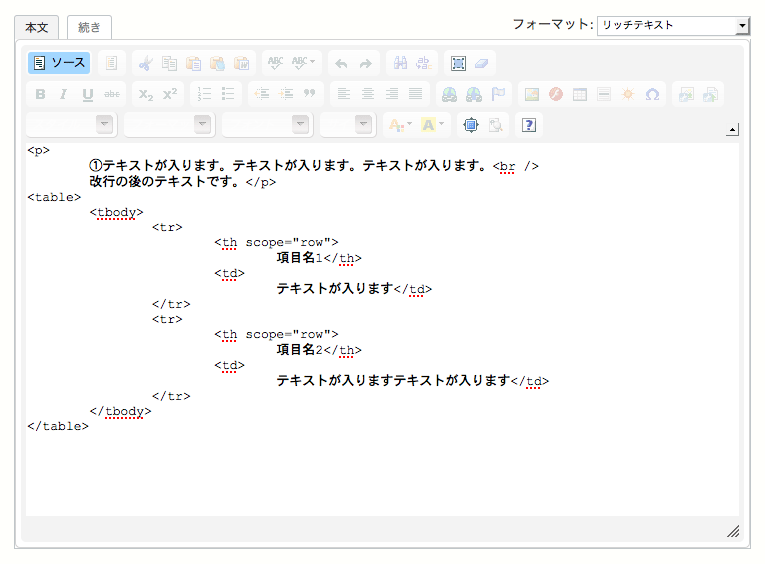
Task: Click the Insert Table icon
Action: click(580, 94)
